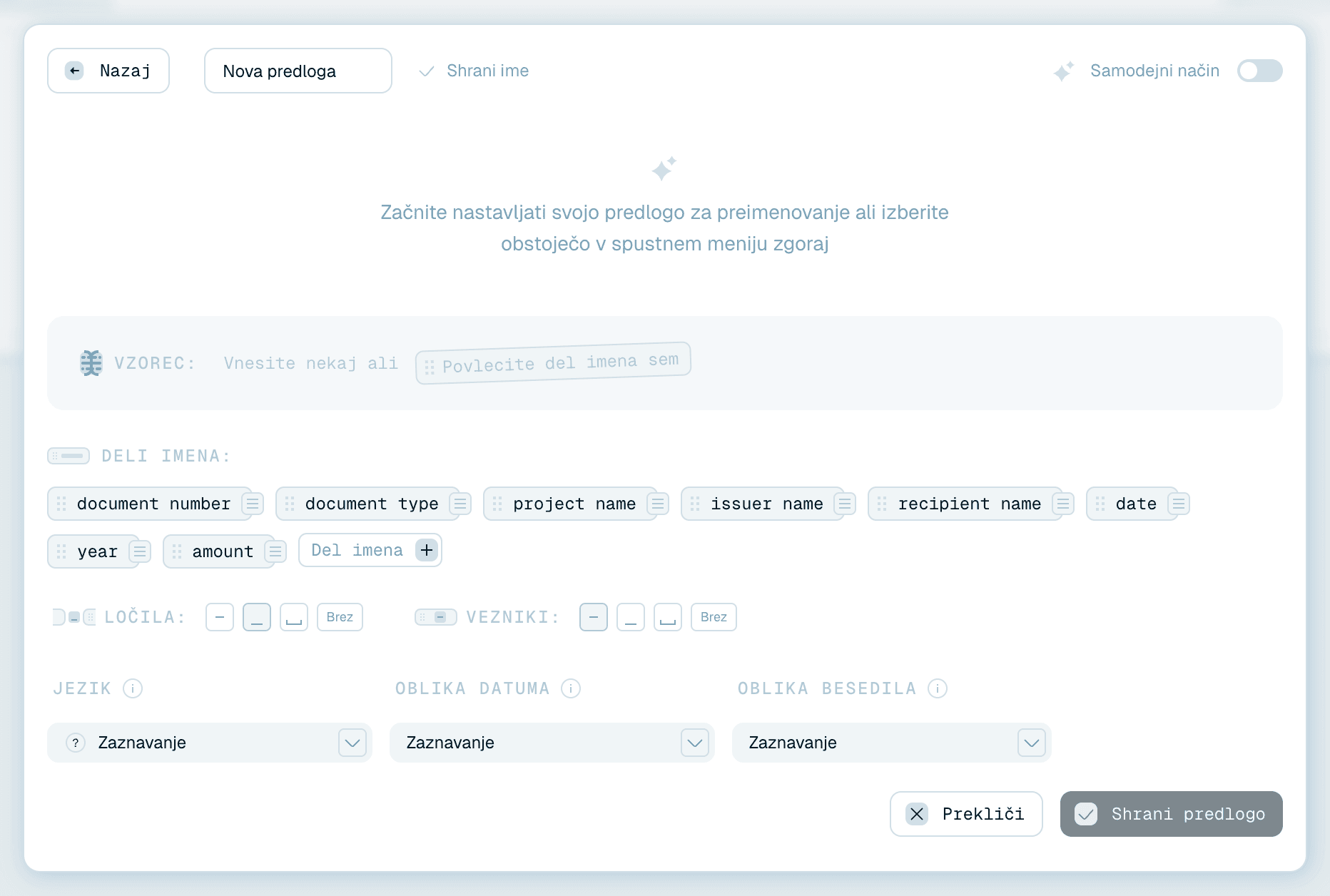Image resolution: width=1330 pixels, height=896 pixels.
Task: Click info icon beside OBLIKA DATUMA
Action: click(x=571, y=688)
